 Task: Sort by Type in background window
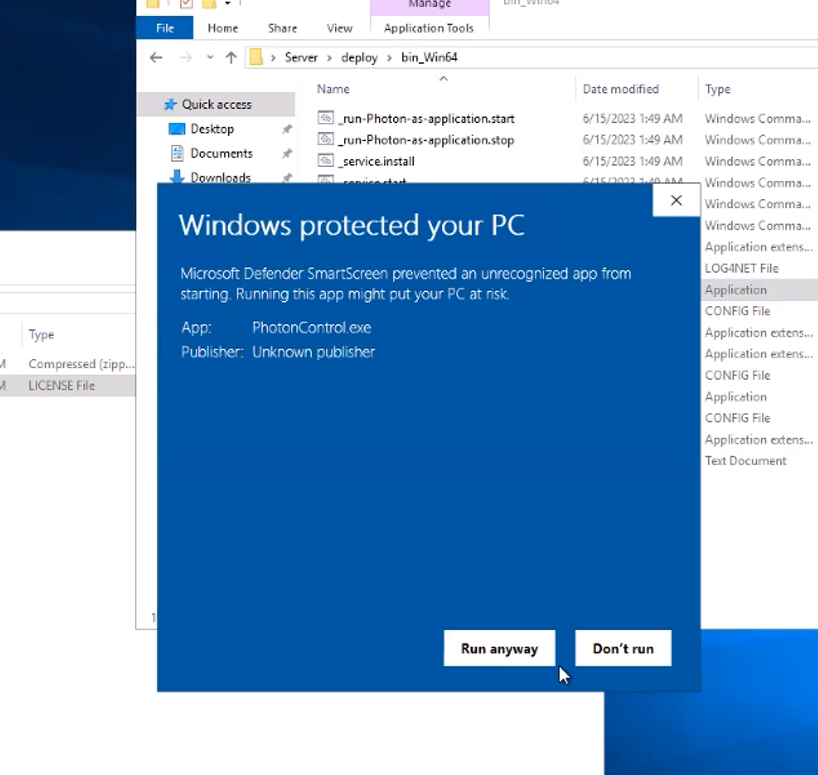point(41,335)
